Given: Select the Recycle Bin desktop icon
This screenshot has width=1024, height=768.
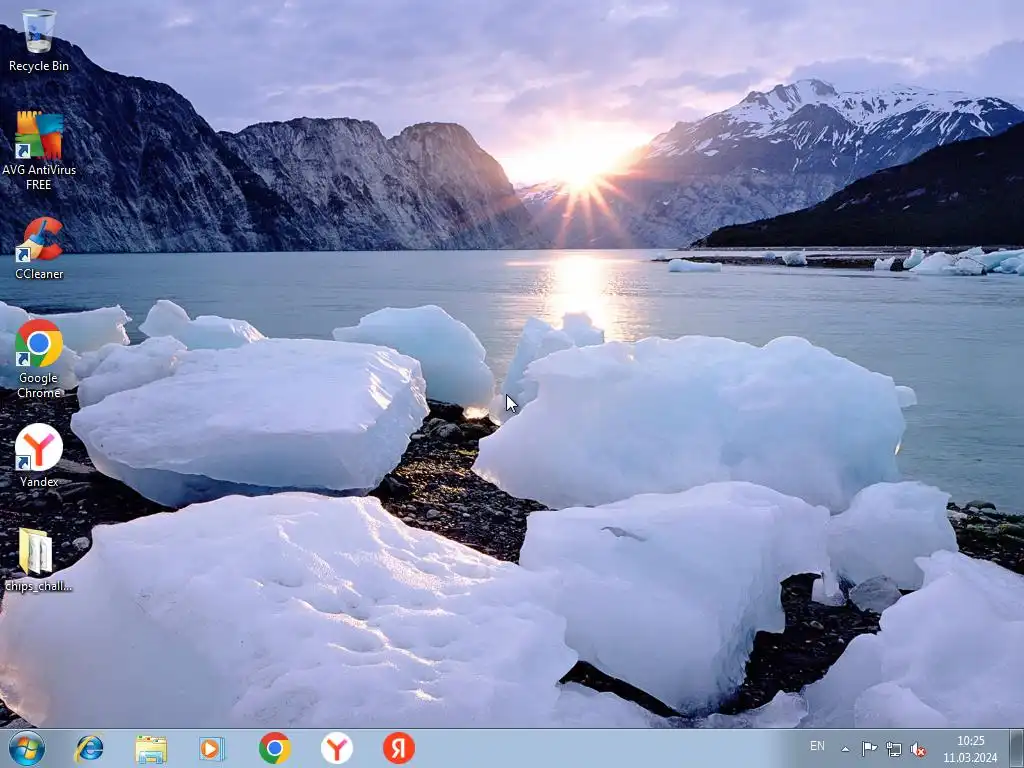Looking at the screenshot, I should pos(39,40).
